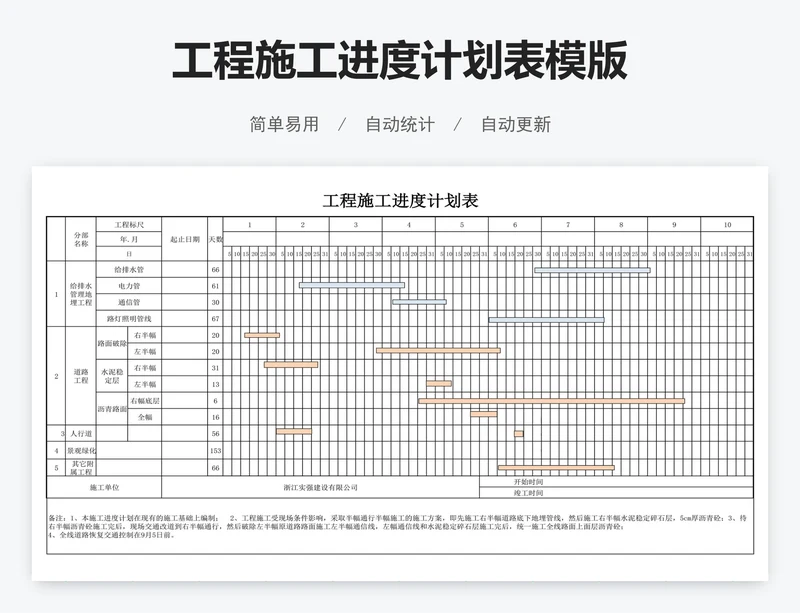Image resolution: width=800 pixels, height=613 pixels.
Task: Select the 其它附属工程 row label
Action: [81, 468]
